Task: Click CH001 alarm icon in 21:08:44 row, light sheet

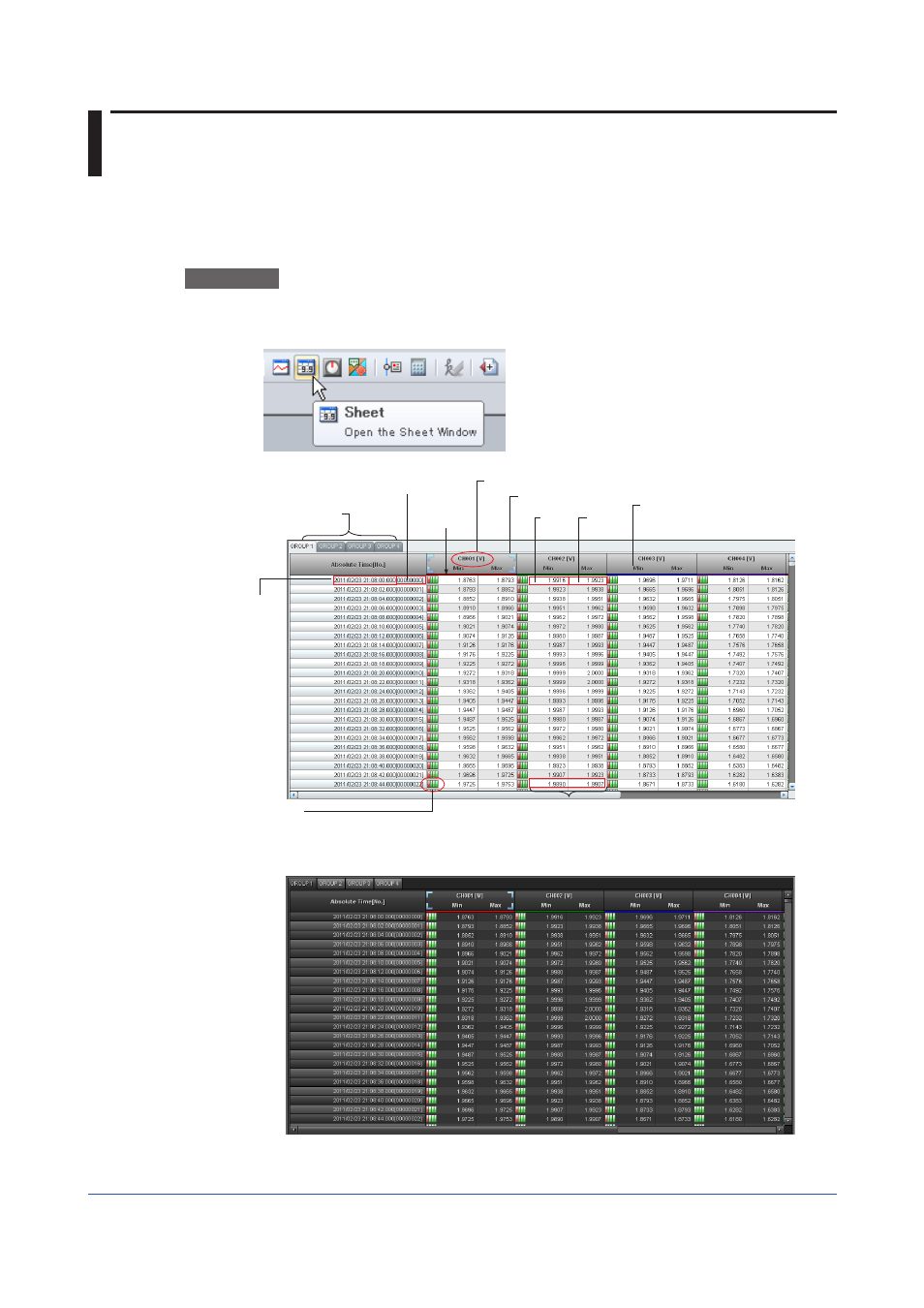Action: click(433, 784)
